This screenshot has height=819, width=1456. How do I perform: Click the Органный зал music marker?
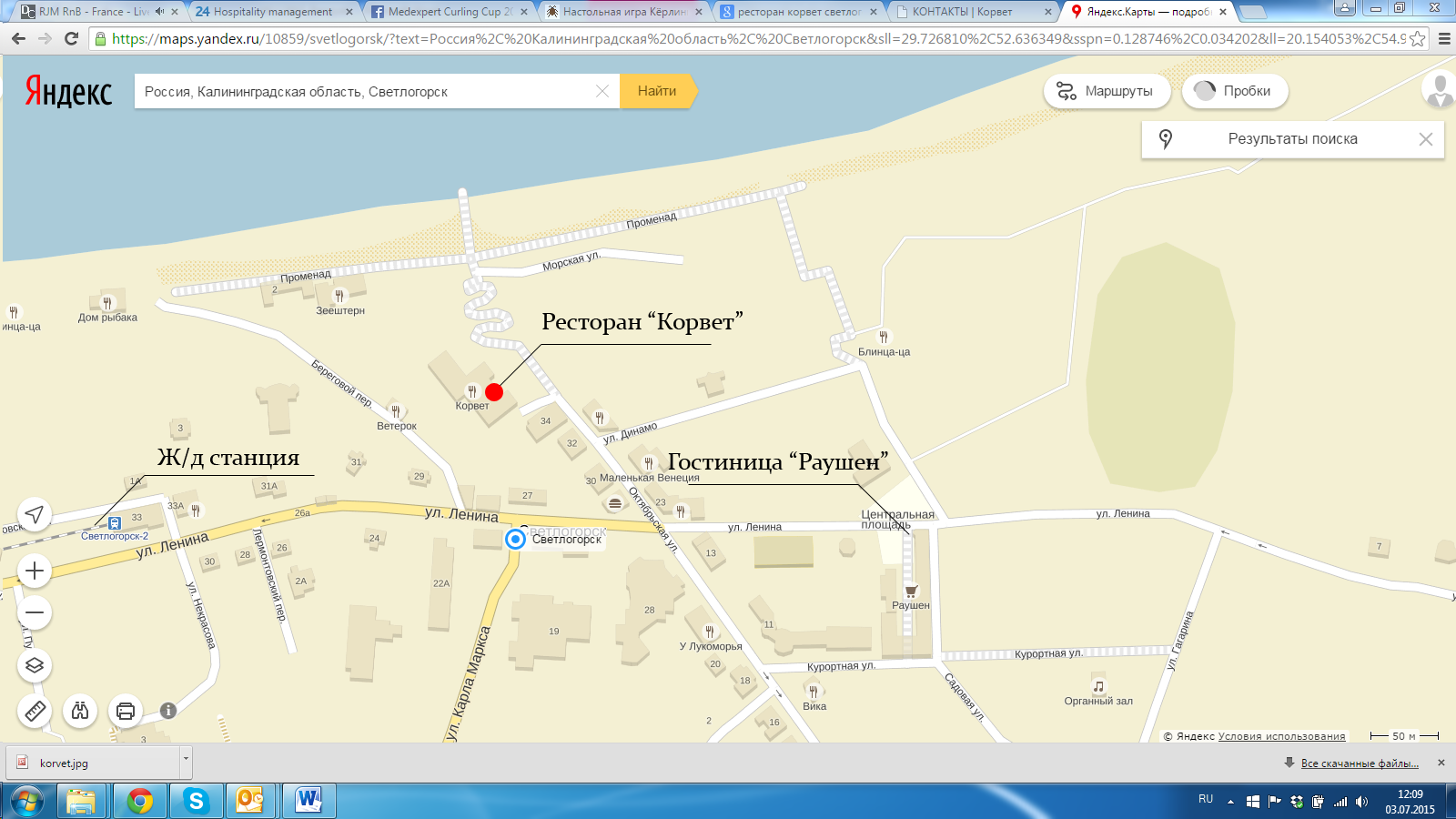coord(1098,686)
